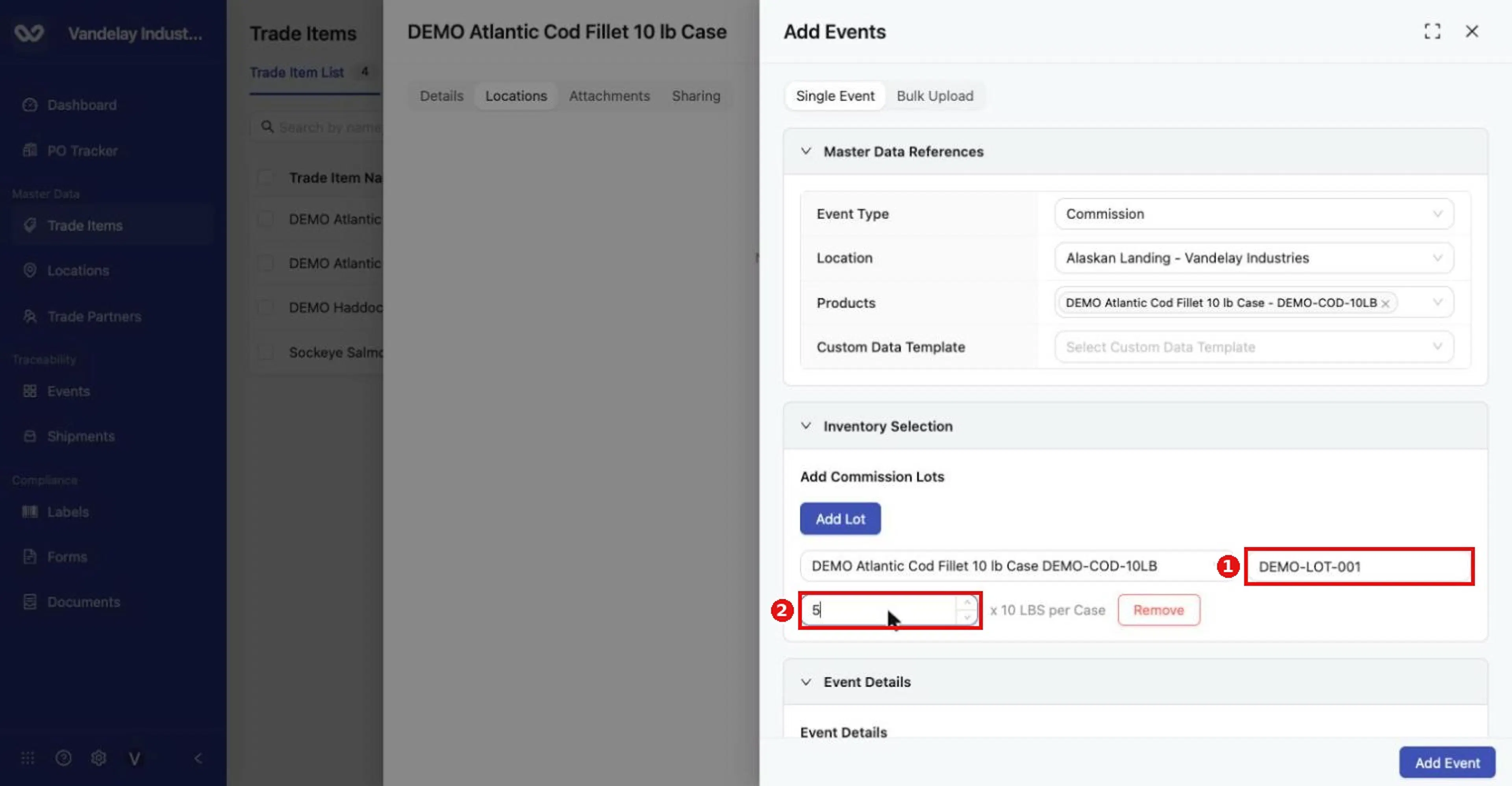1512x786 pixels.
Task: Click the lot number input DEMO-LOT-001
Action: pyautogui.click(x=1359, y=566)
